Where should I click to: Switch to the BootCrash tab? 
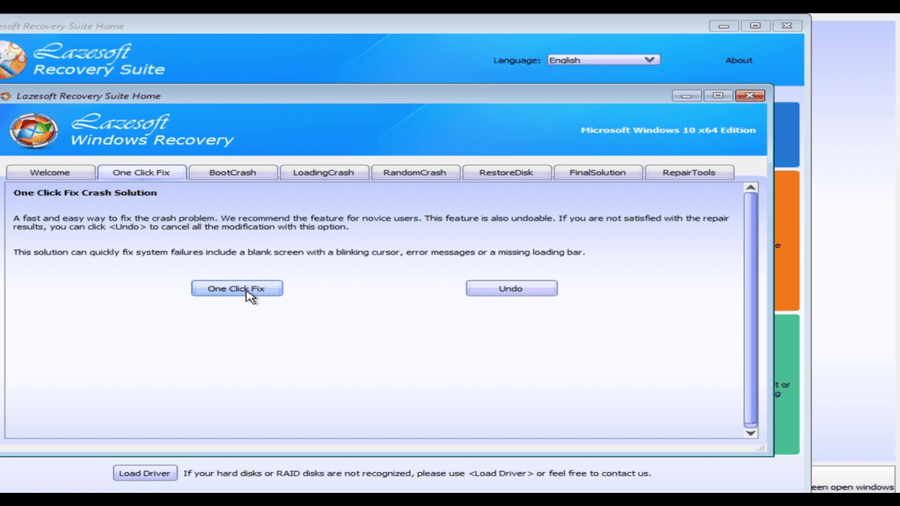click(232, 172)
